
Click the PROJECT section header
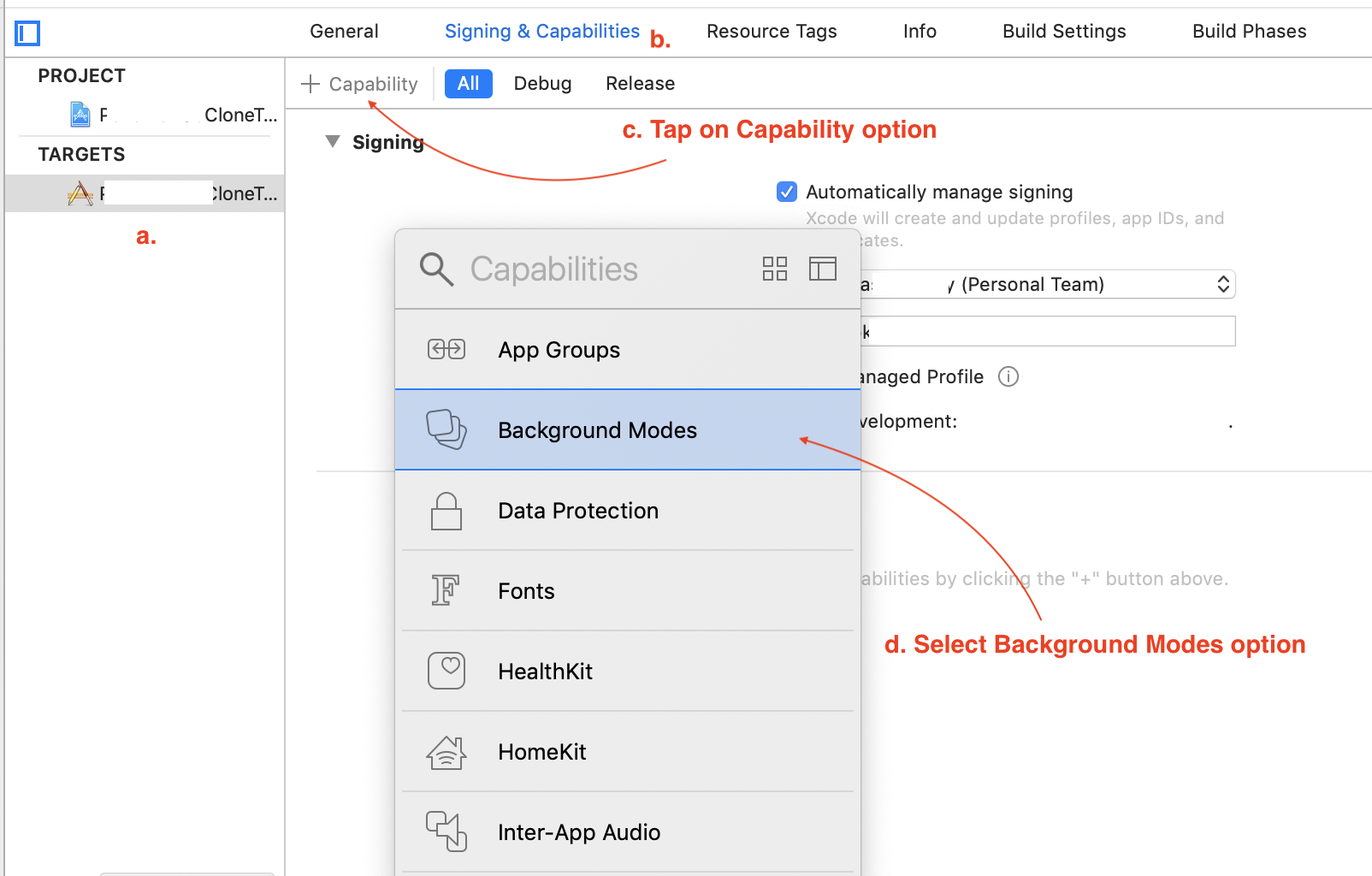[x=81, y=75]
